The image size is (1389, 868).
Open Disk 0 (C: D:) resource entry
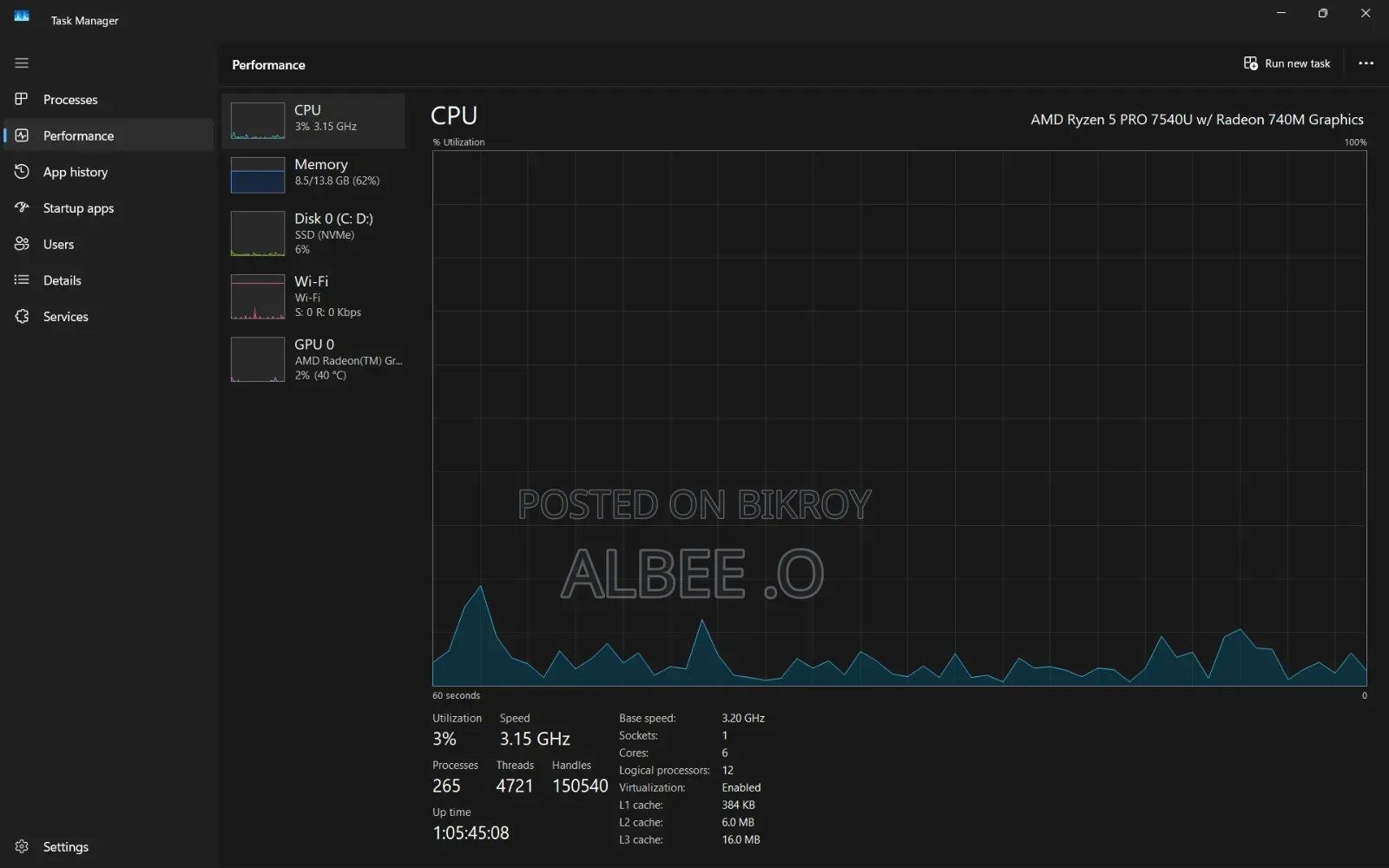(x=313, y=233)
